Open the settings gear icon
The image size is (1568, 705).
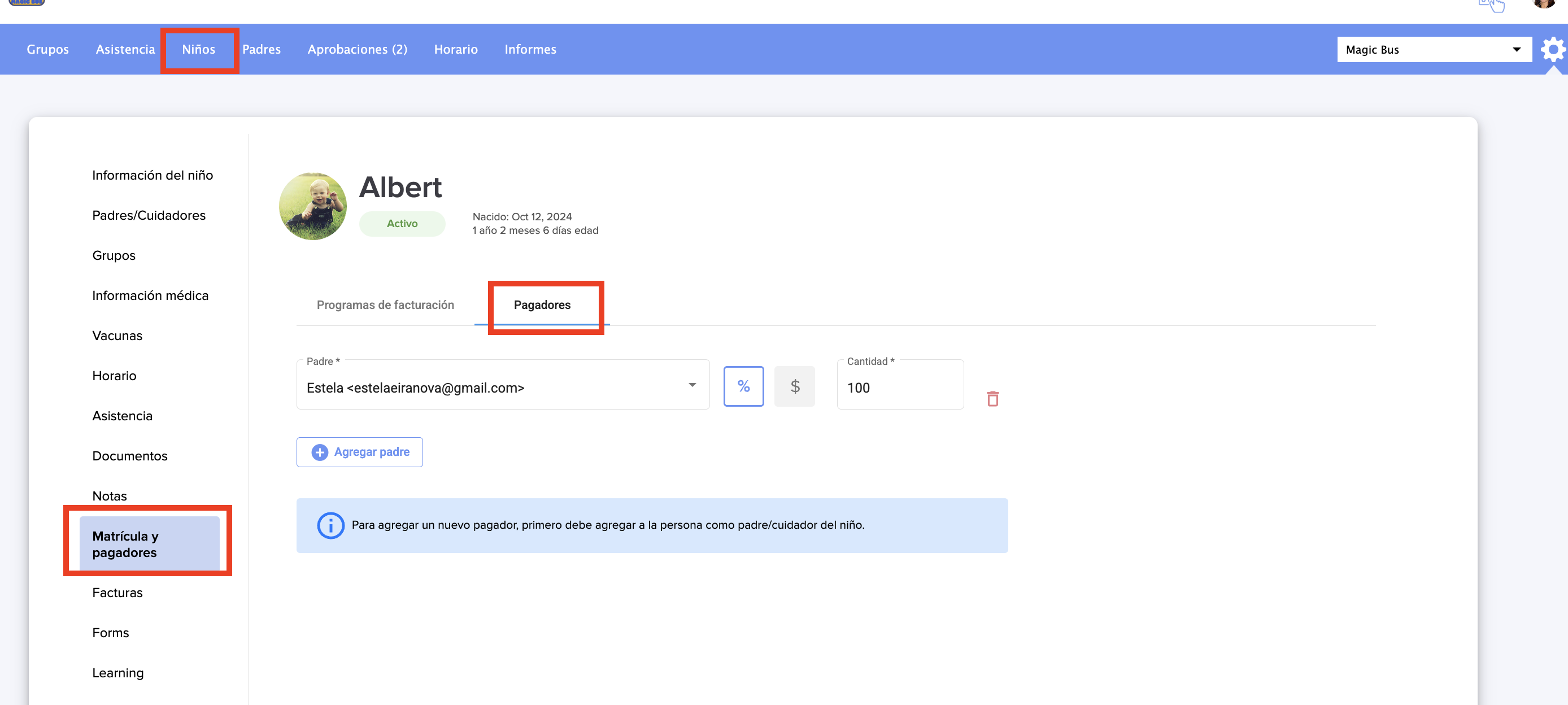1552,49
